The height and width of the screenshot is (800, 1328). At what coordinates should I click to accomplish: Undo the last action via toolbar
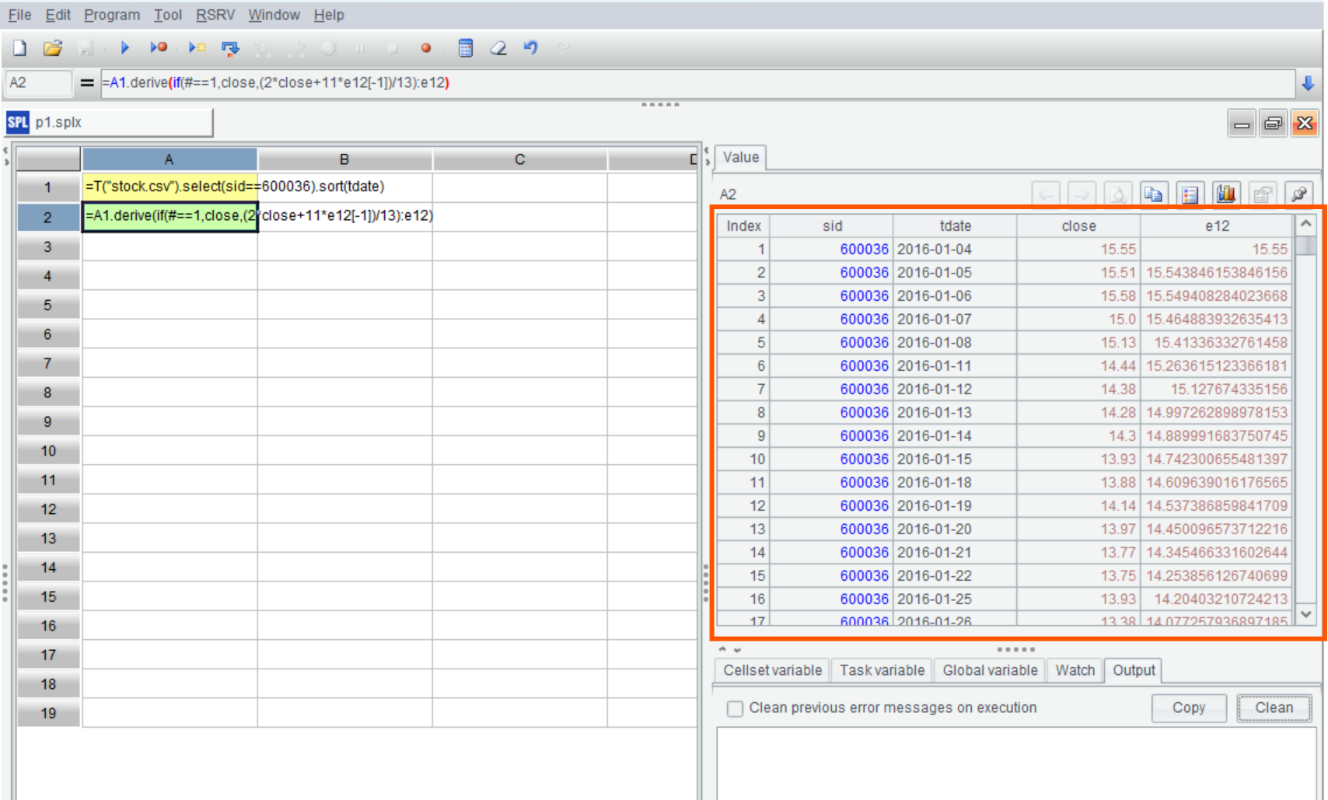coord(531,48)
